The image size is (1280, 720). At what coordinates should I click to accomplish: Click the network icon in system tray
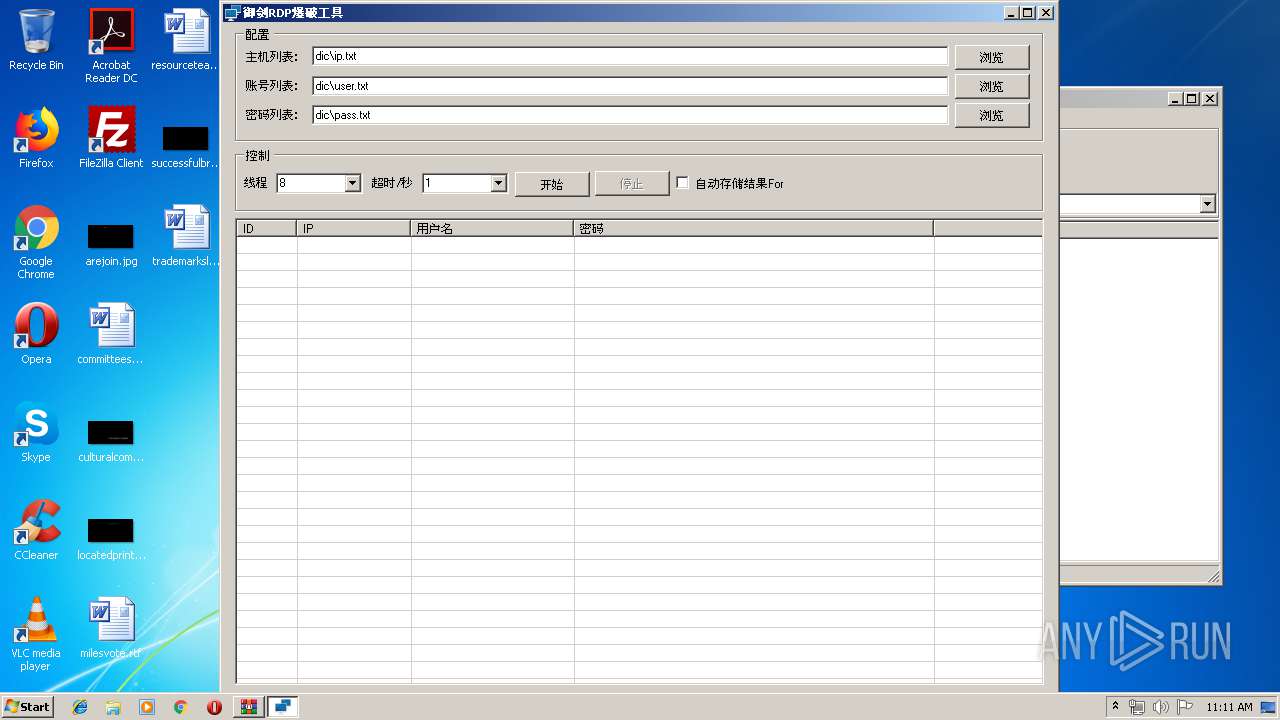1137,707
